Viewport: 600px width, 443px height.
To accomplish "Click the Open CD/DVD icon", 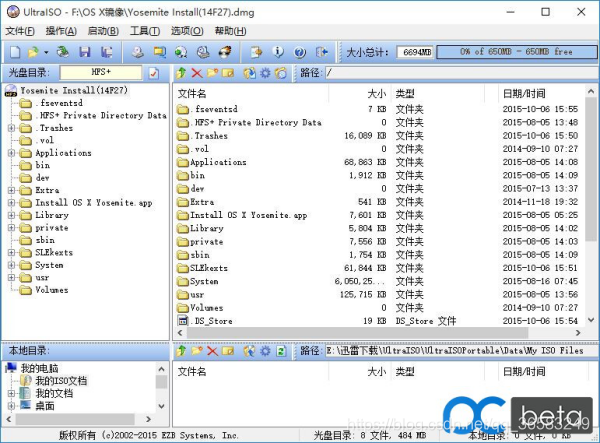I will (63, 52).
